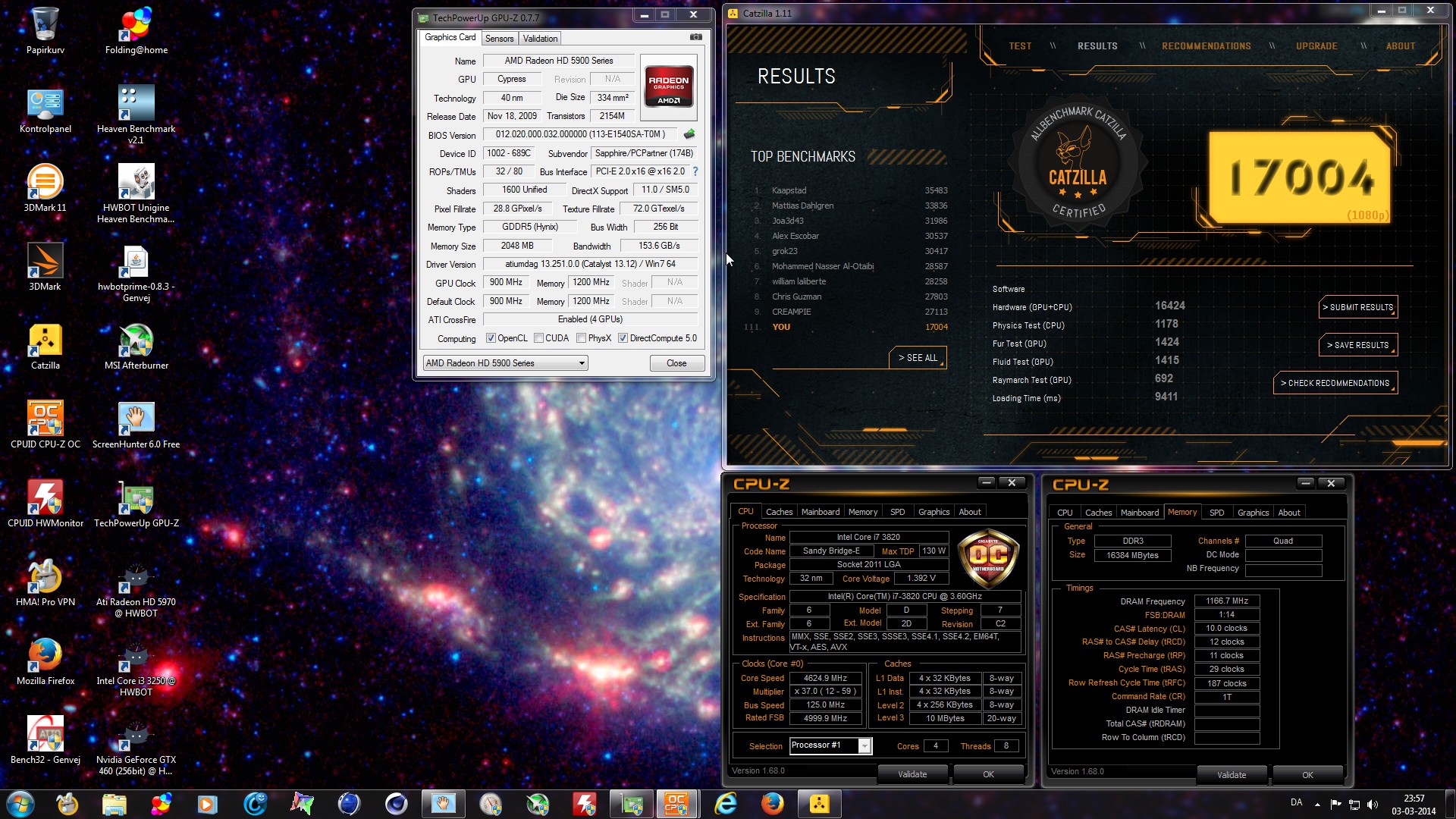Open the hwbotprime-0.8.3 shortcut

click(x=136, y=273)
